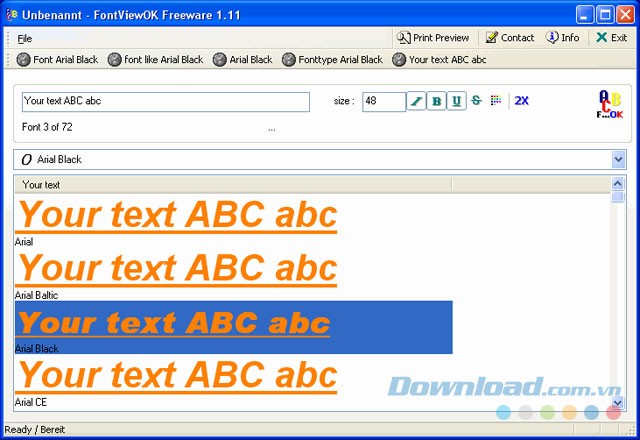Expand the Arial Black font dropdown
This screenshot has width=640, height=440.
click(x=619, y=160)
